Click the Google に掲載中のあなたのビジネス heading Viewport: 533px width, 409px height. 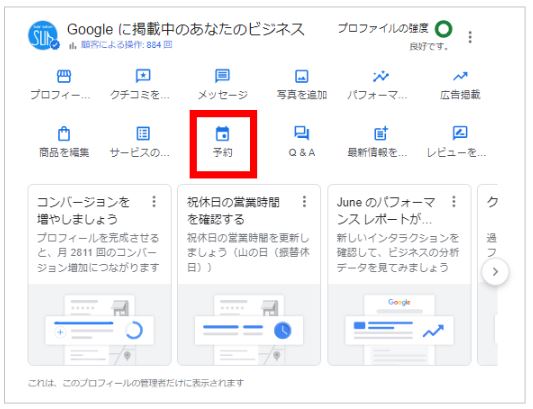tap(186, 29)
